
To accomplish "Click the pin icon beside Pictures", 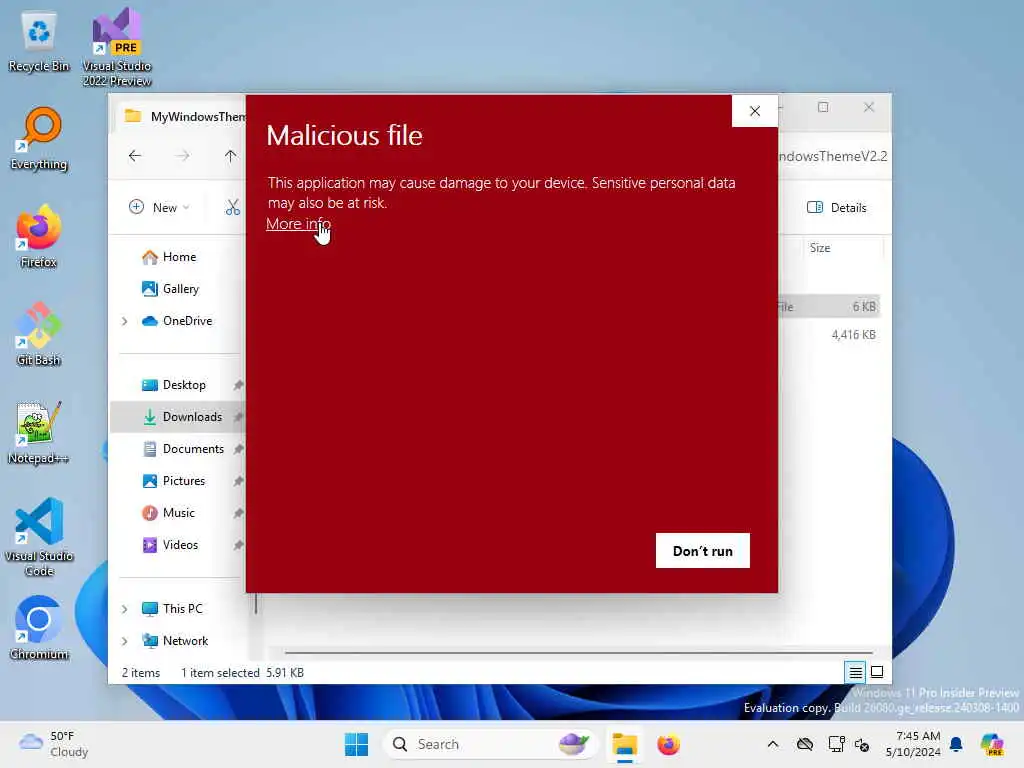I will click(x=238, y=481).
